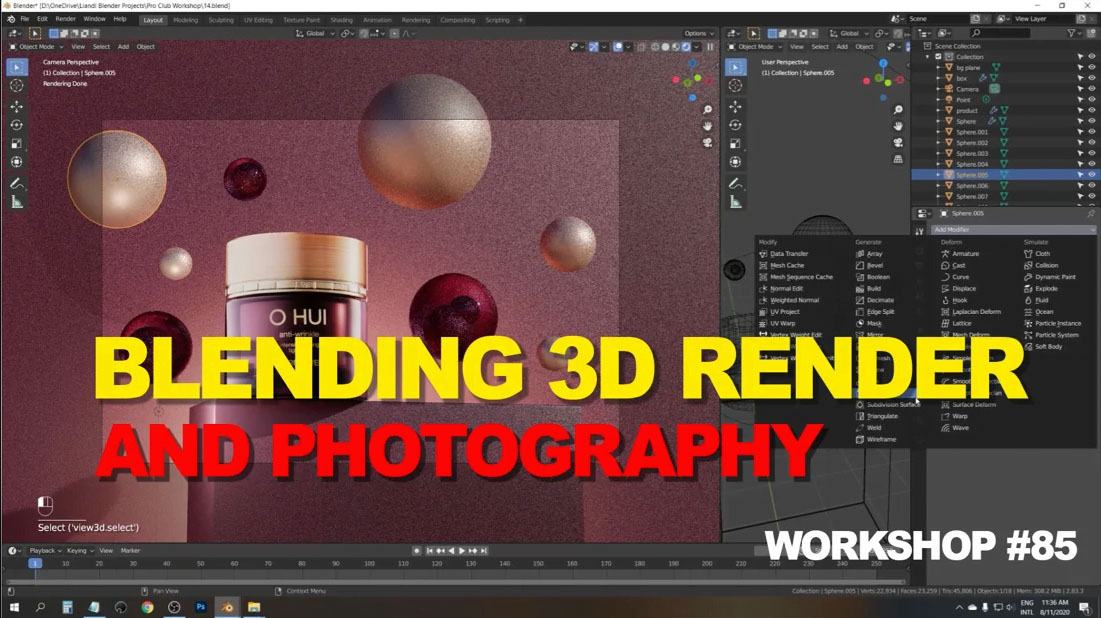Open the Global orientation dropdown in the left header
1101x618 pixels.
coord(315,33)
